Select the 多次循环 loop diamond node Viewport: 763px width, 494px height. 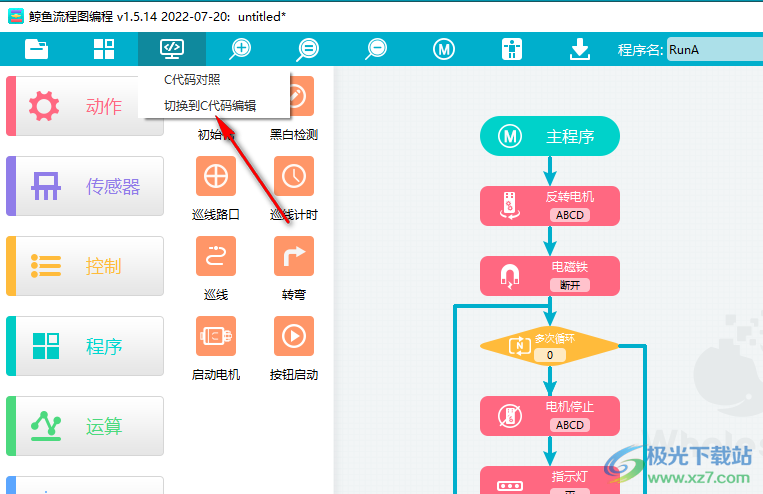550,345
